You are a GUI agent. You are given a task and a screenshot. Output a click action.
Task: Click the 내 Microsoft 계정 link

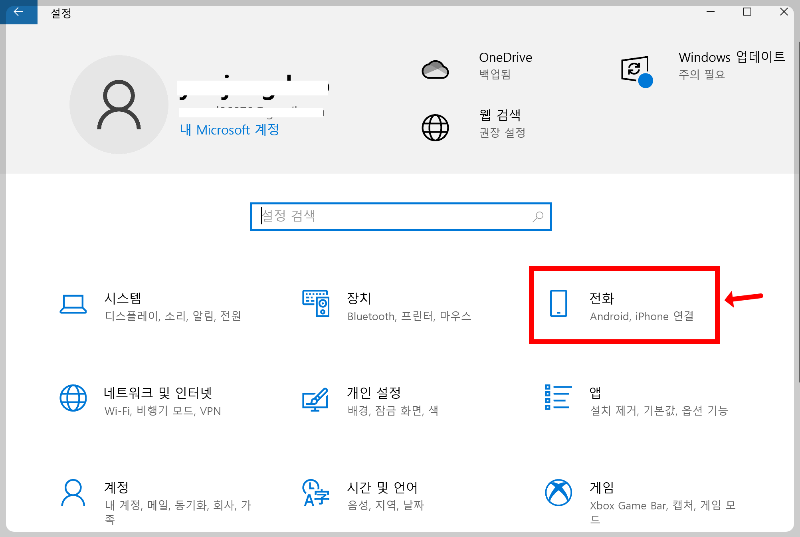[230, 130]
